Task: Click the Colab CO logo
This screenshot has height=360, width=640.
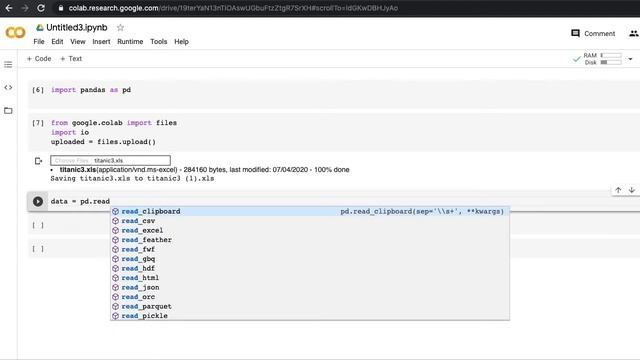Action: point(15,33)
